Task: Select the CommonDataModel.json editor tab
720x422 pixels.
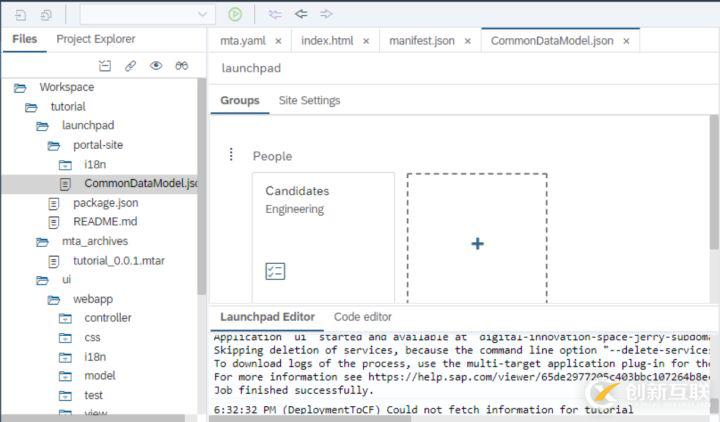Action: pyautogui.click(x=552, y=41)
